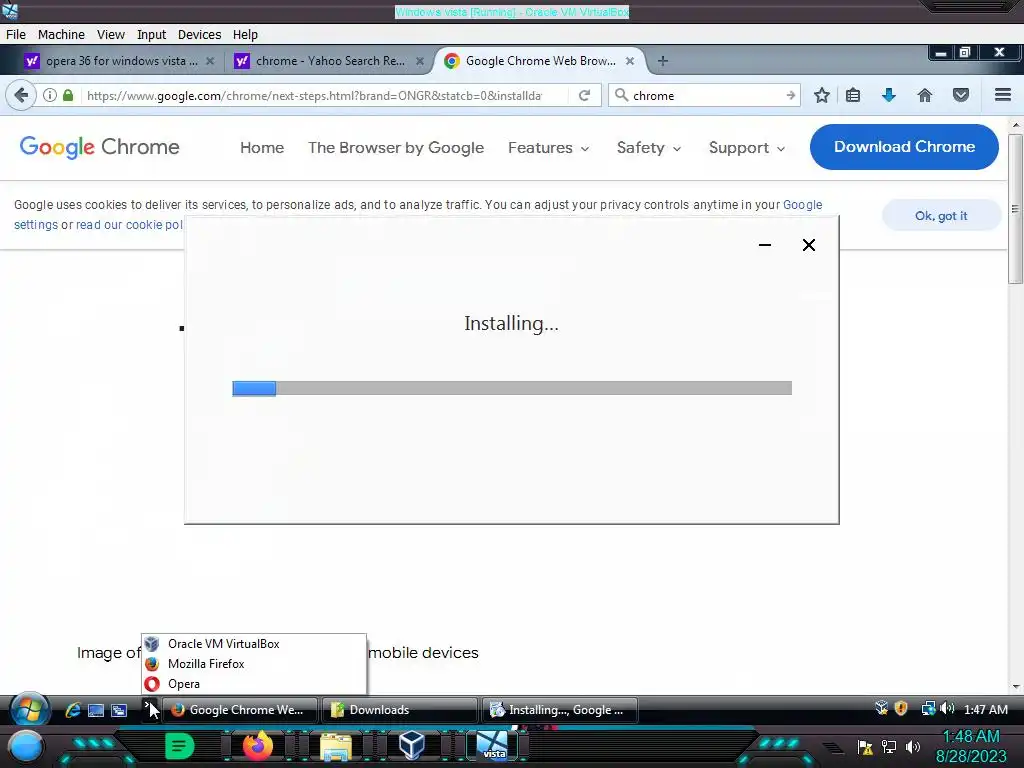Select the vista VM icon in host dock

tap(492, 745)
